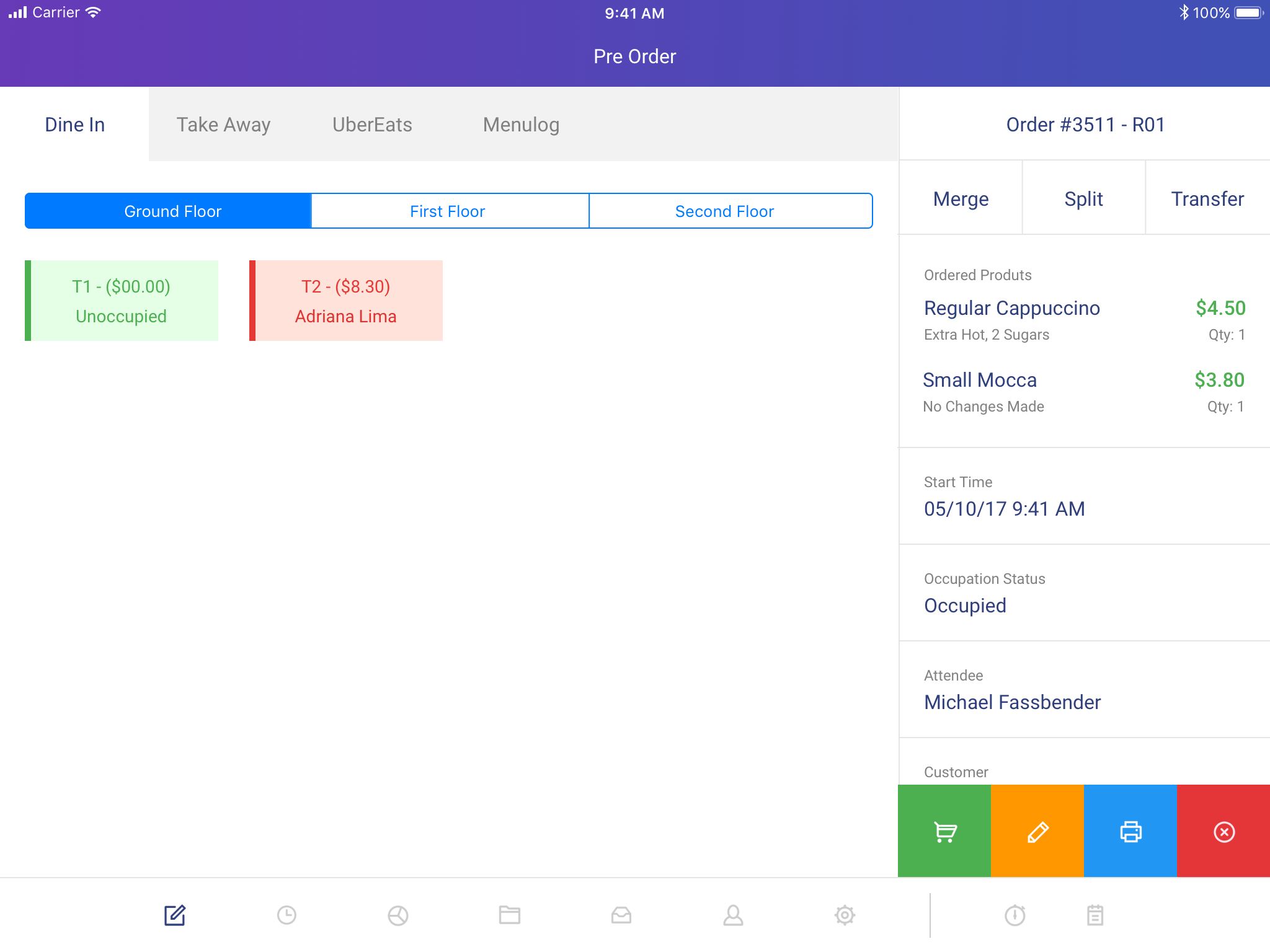The height and width of the screenshot is (952, 1270).
Task: Open the folder icon in bottom bar
Action: [x=510, y=915]
